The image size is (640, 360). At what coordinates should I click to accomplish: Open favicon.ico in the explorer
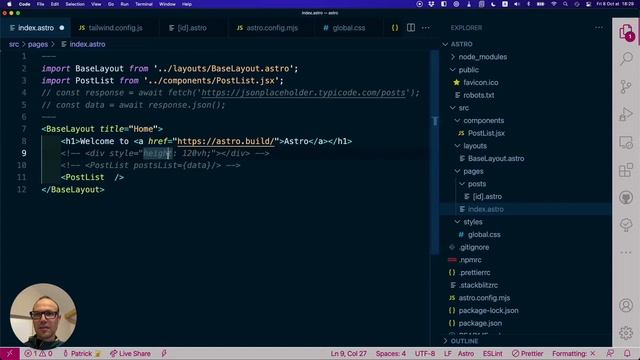(480, 82)
